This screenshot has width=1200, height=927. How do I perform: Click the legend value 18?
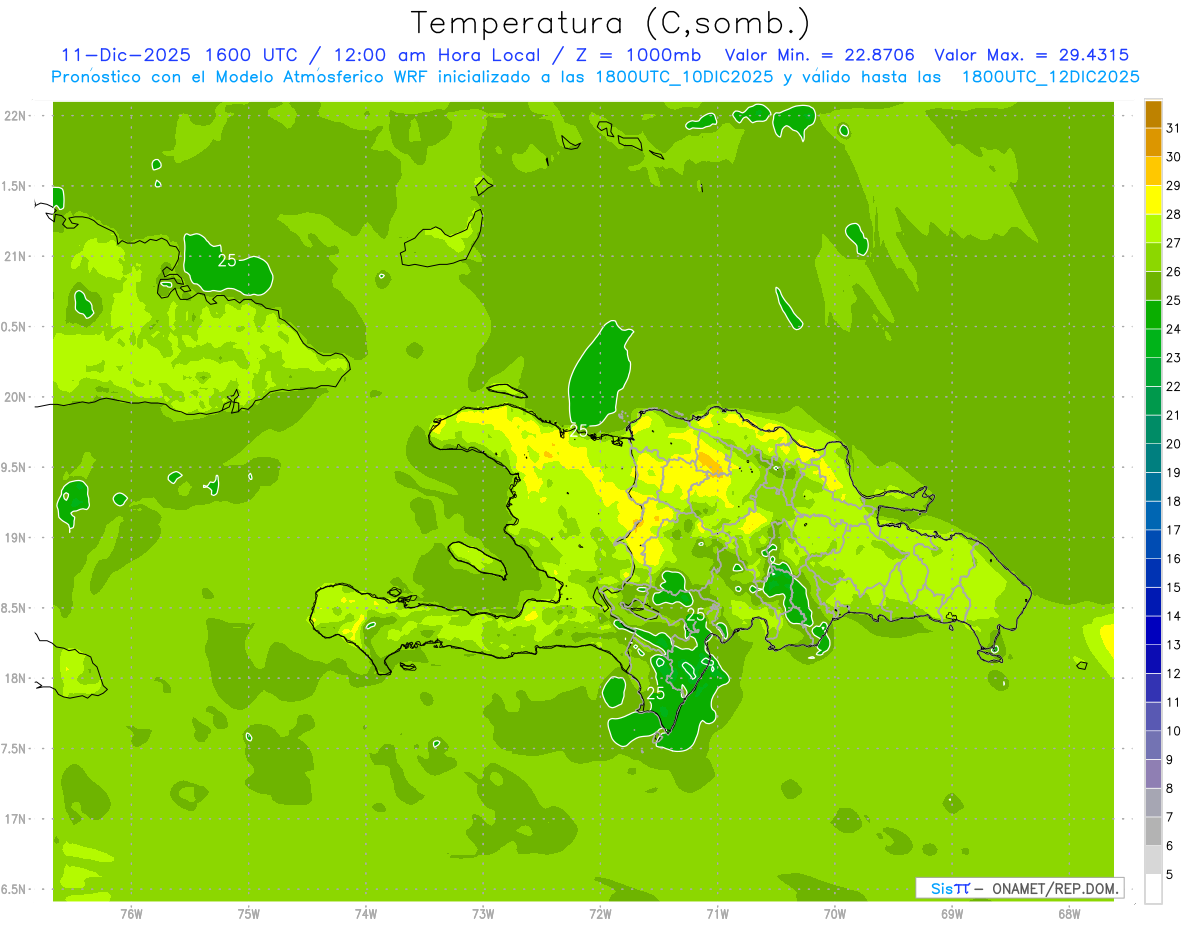(x=1174, y=501)
